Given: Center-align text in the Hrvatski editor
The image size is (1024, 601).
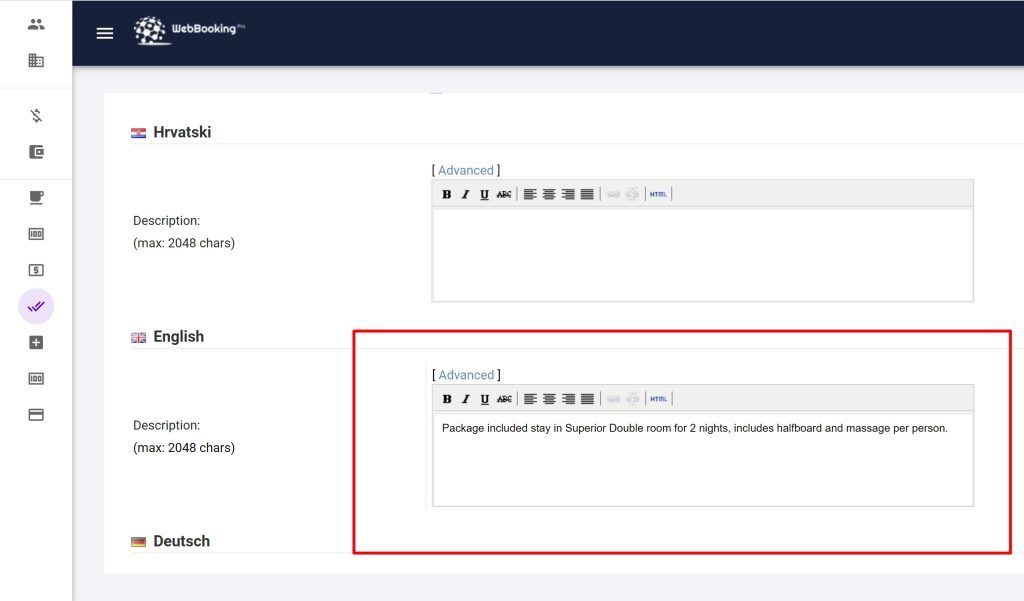Looking at the screenshot, I should pos(549,194).
